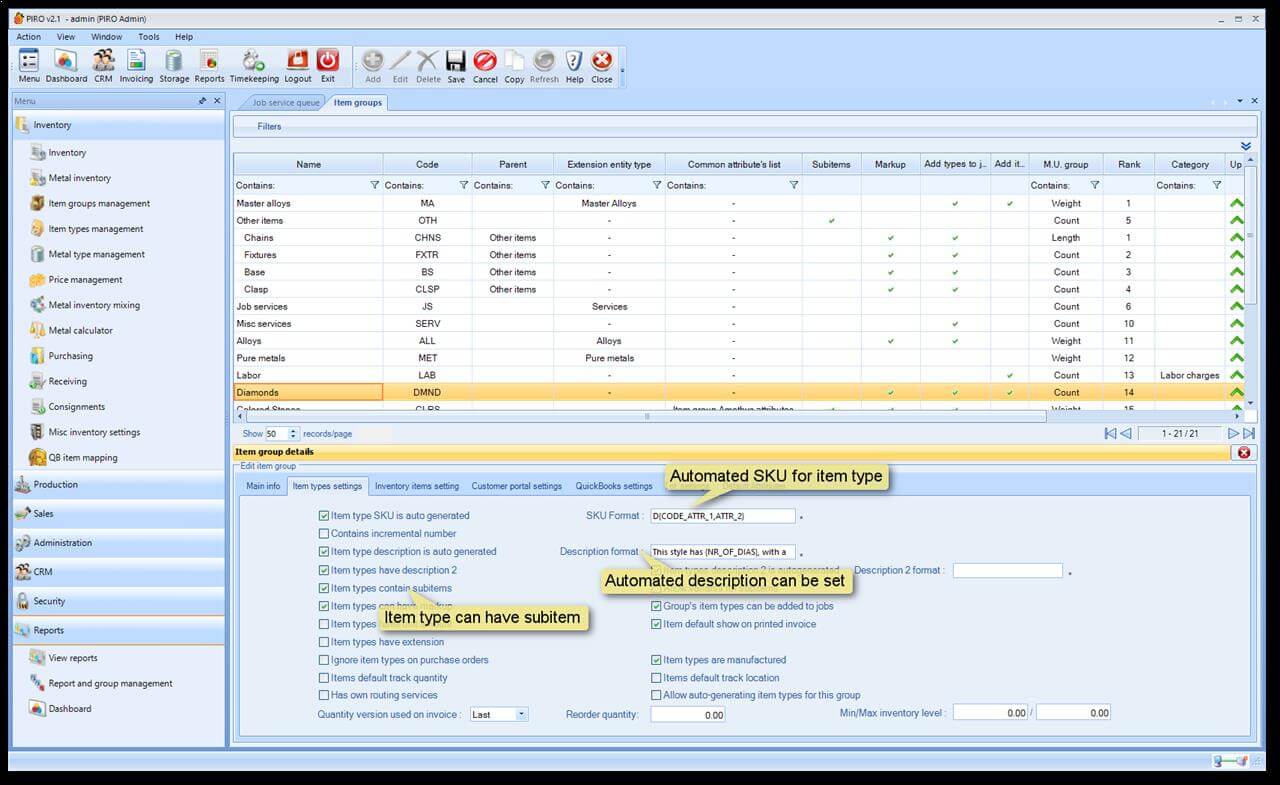Image resolution: width=1280 pixels, height=785 pixels.
Task: Expand the Production menu section
Action: (118, 484)
